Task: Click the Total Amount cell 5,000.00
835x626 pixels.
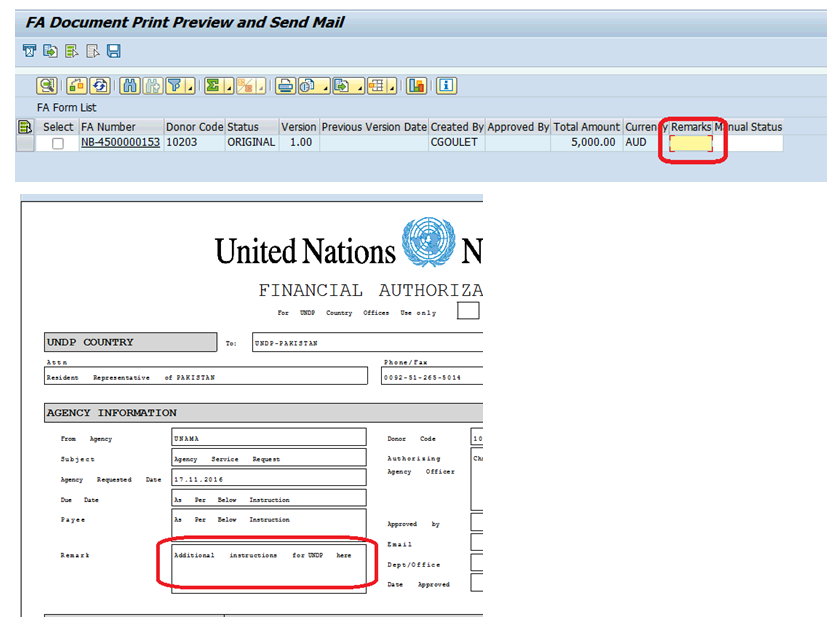Action: (x=587, y=143)
